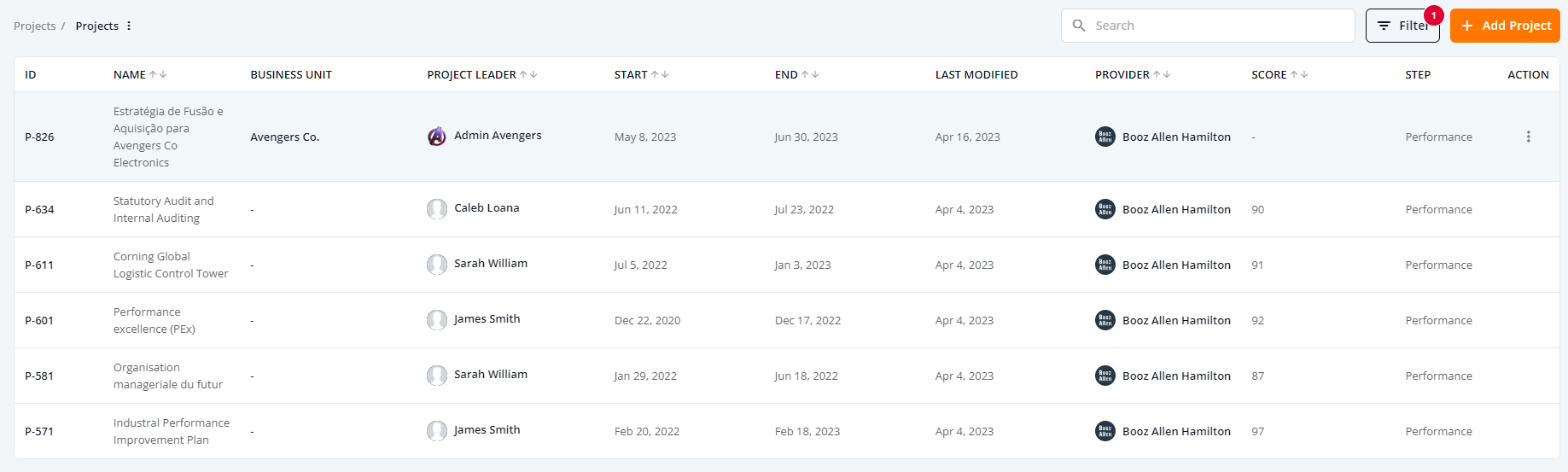Image resolution: width=1568 pixels, height=472 pixels.
Task: Open Performance excellence (PEx) project
Action: point(154,320)
